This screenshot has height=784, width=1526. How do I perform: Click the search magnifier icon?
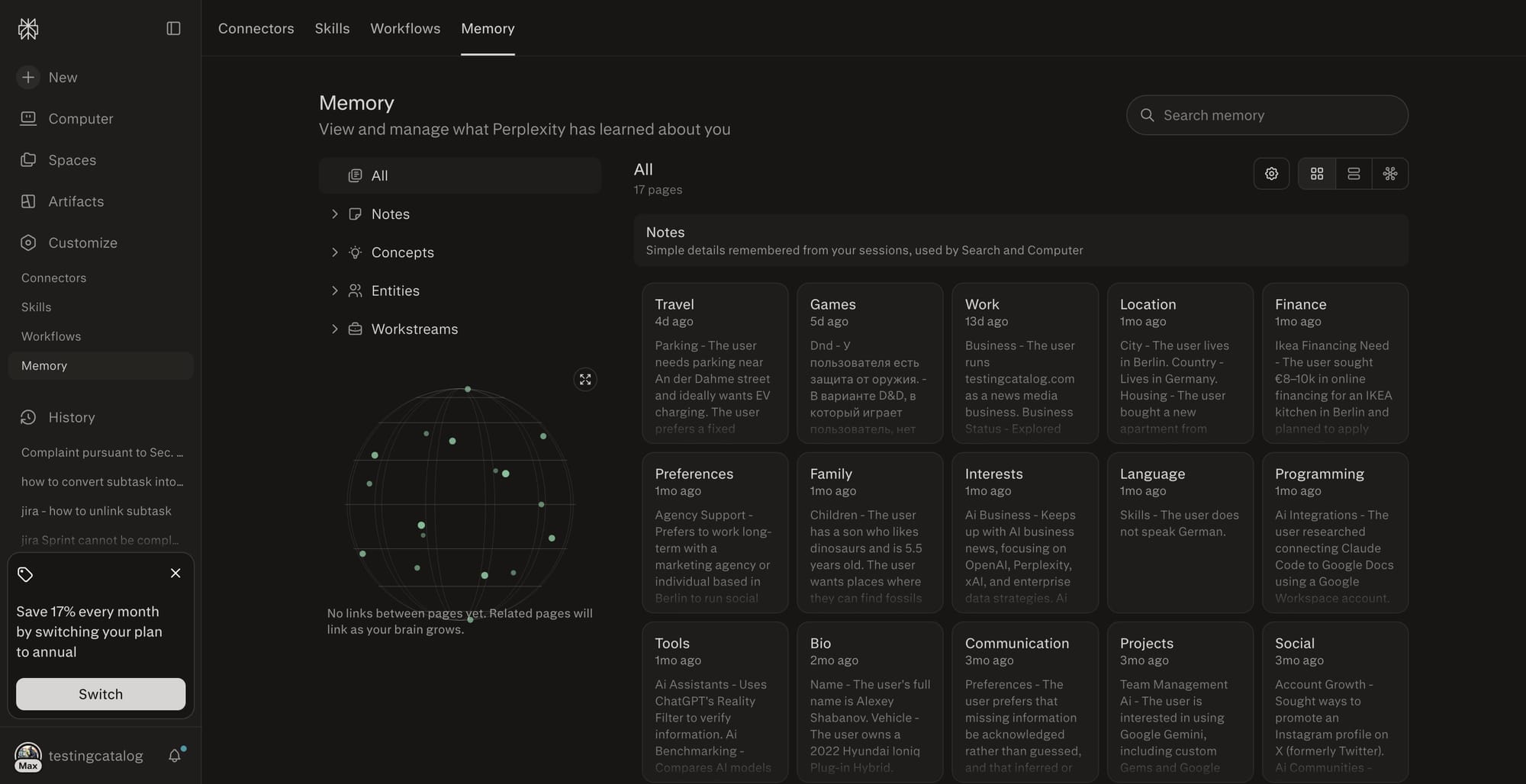(x=1147, y=115)
